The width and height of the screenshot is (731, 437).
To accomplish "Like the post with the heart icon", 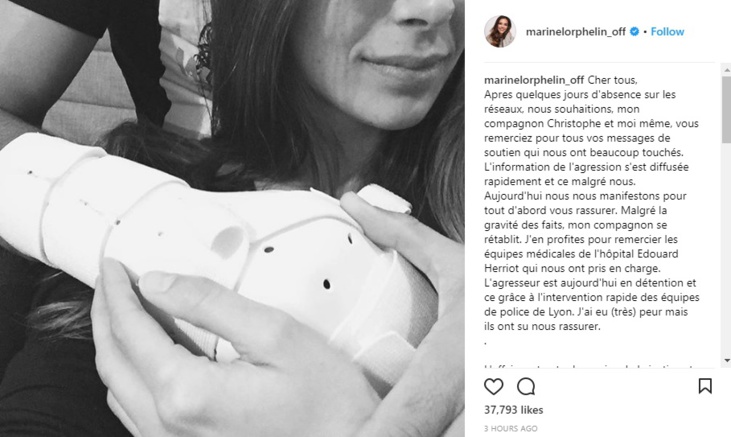I will pos(493,387).
